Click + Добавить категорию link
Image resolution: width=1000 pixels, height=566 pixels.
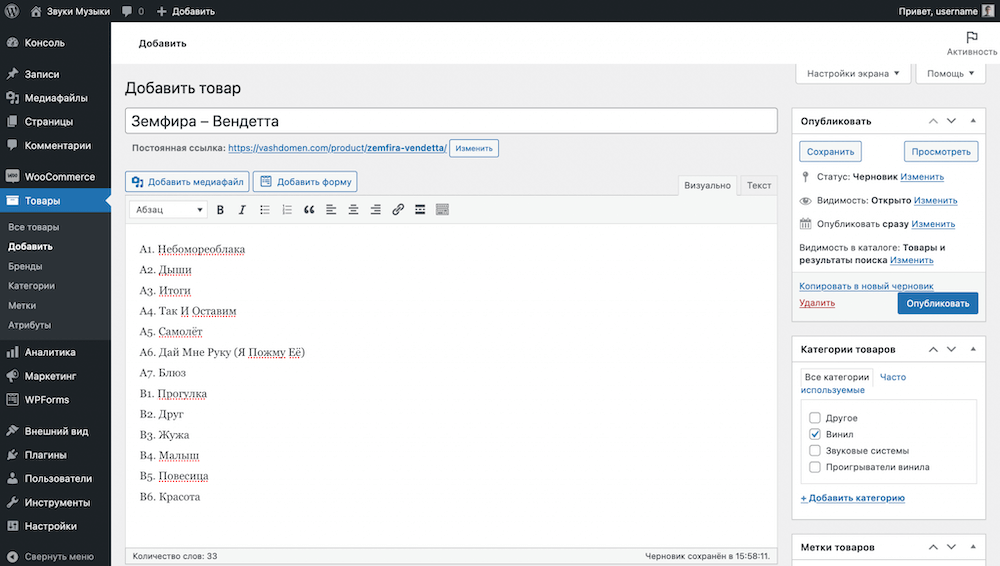point(853,498)
